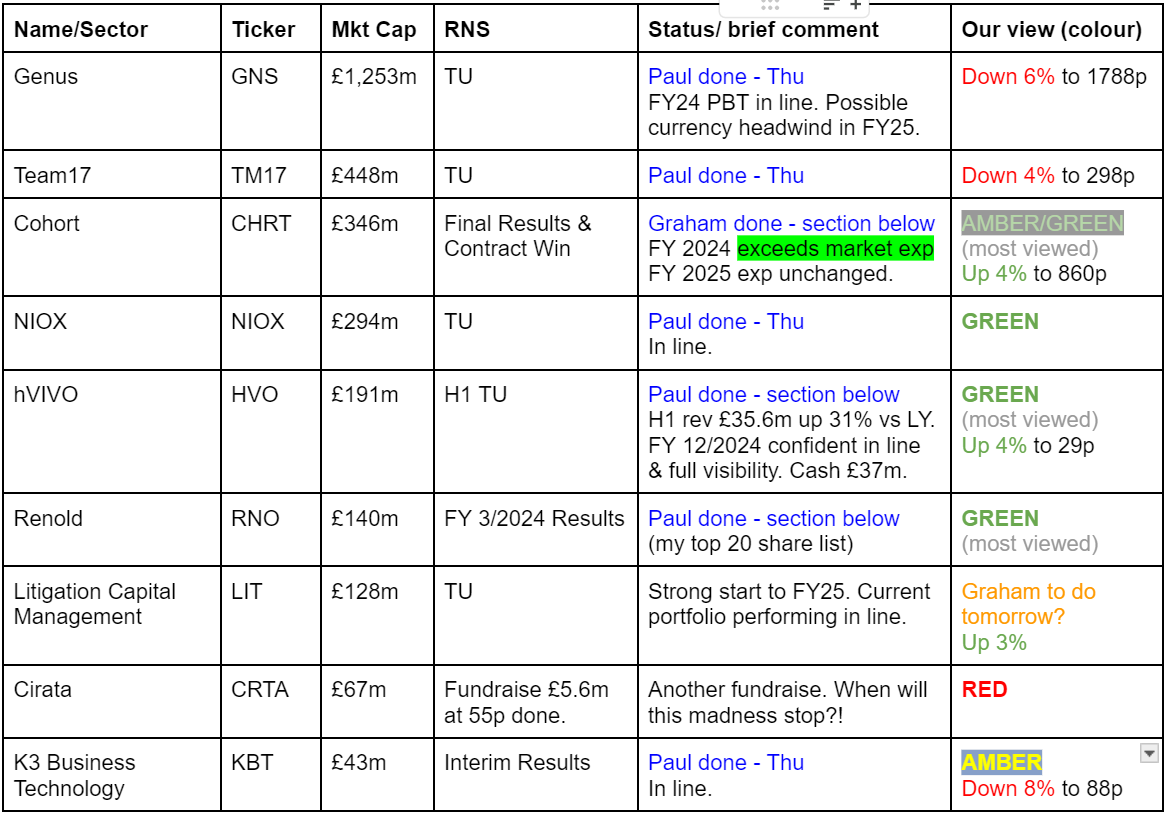This screenshot has height=817, width=1167.
Task: Click the RED rating for Cirata
Action: coord(984,690)
